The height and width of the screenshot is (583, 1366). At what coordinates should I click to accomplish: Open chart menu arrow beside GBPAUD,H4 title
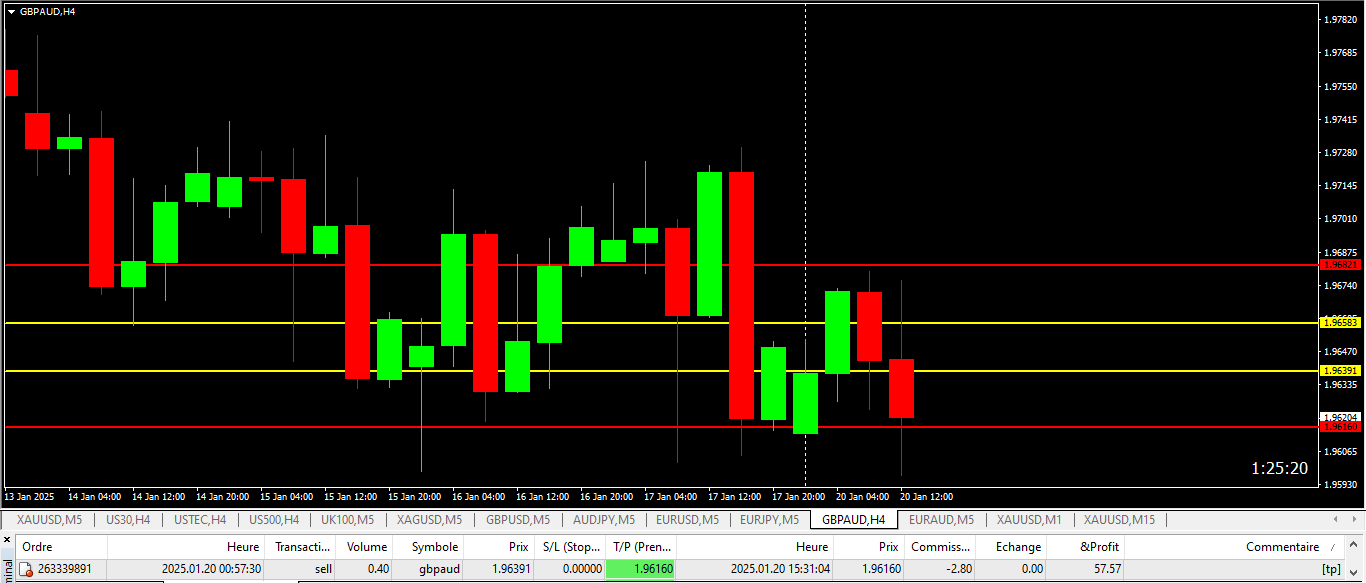11,11
